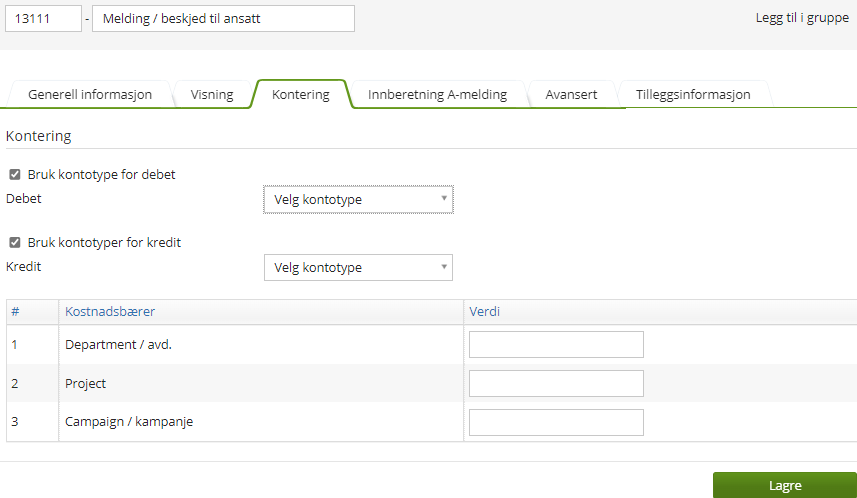The image size is (857, 498).
Task: Select the Department / avd. row label
Action: click(118, 344)
